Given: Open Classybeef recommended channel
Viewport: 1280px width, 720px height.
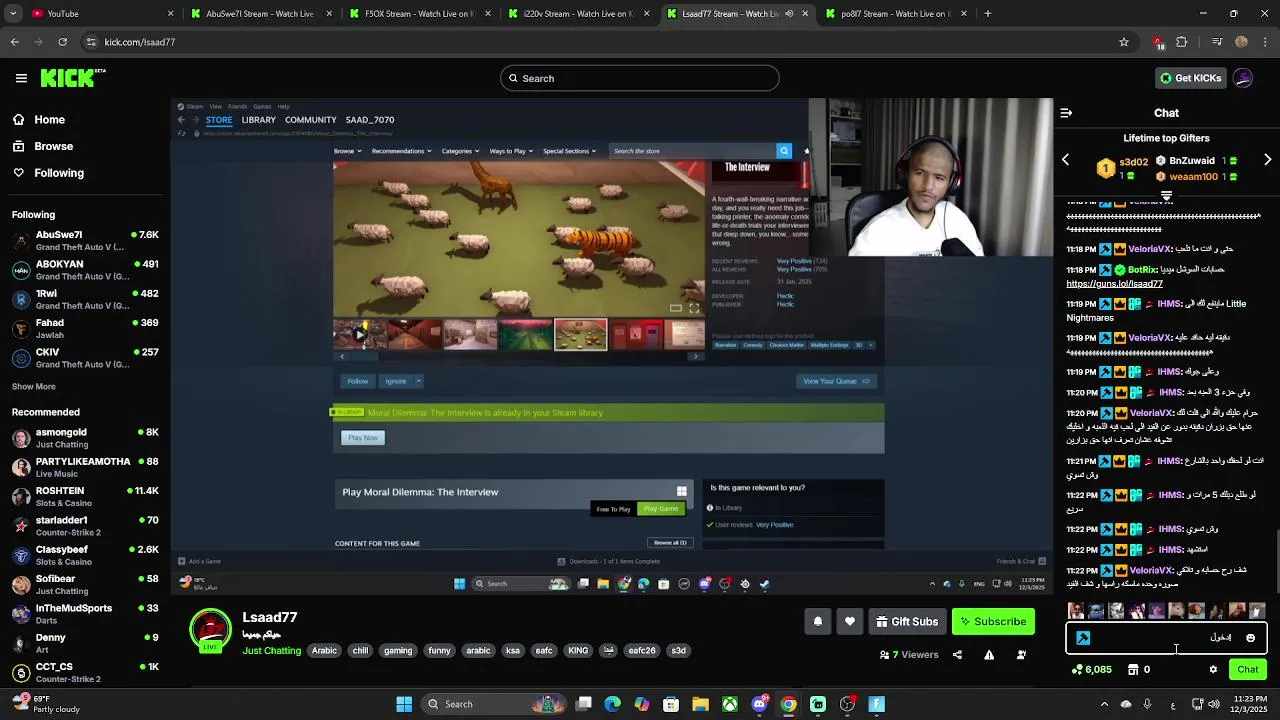Looking at the screenshot, I should 85,555.
